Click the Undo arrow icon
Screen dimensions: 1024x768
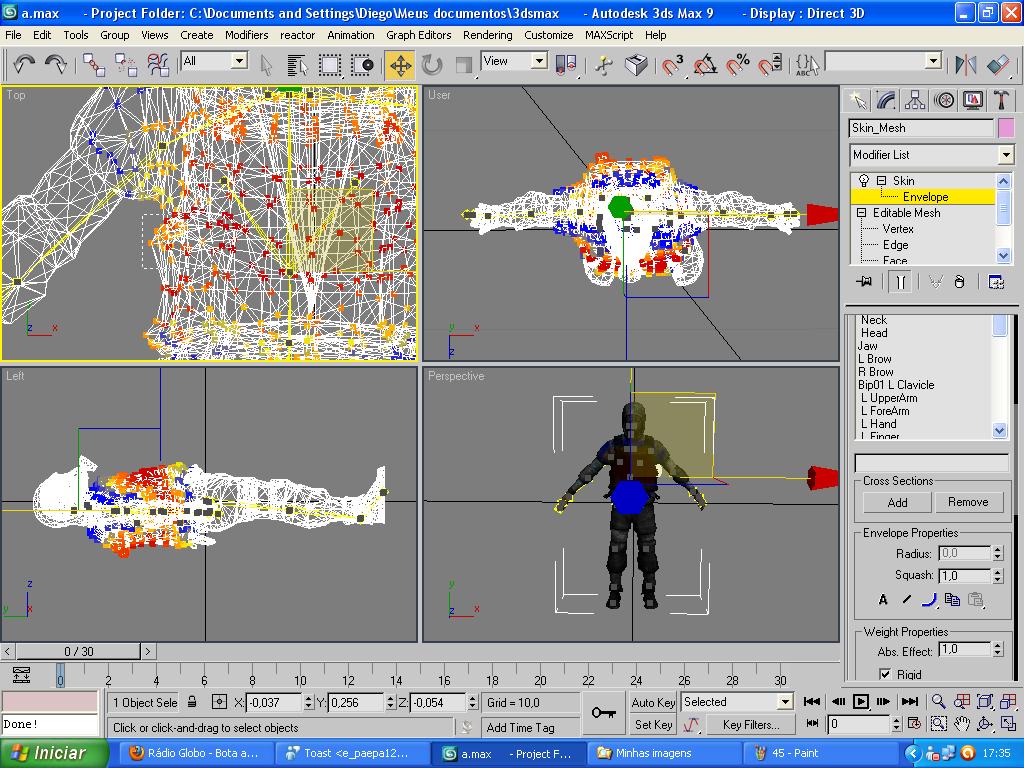click(x=24, y=65)
